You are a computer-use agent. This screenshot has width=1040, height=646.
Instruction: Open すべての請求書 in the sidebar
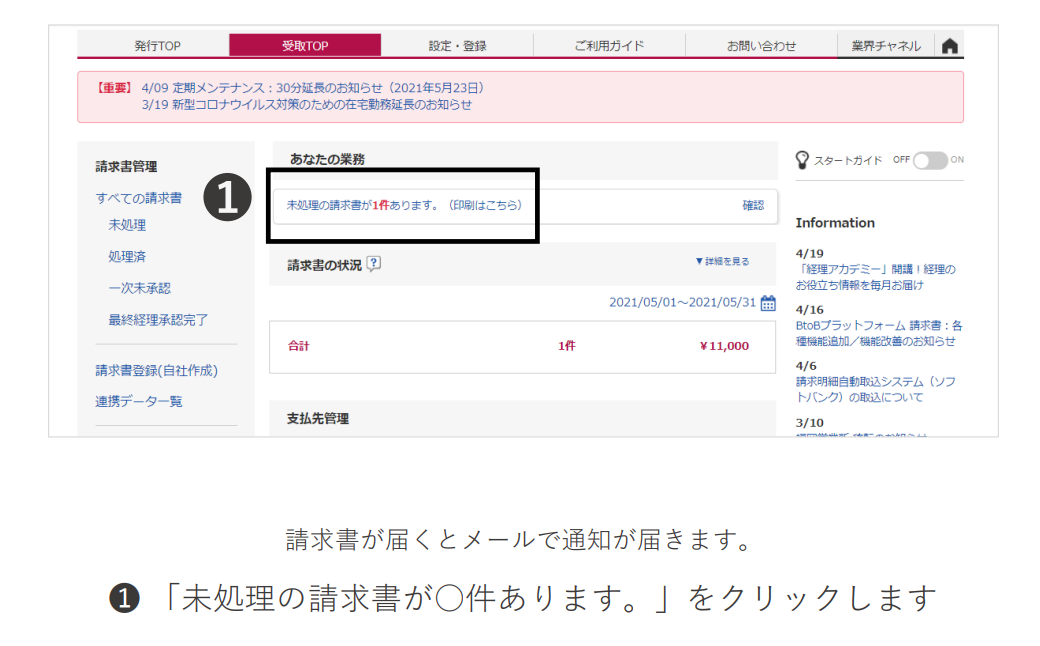point(139,198)
